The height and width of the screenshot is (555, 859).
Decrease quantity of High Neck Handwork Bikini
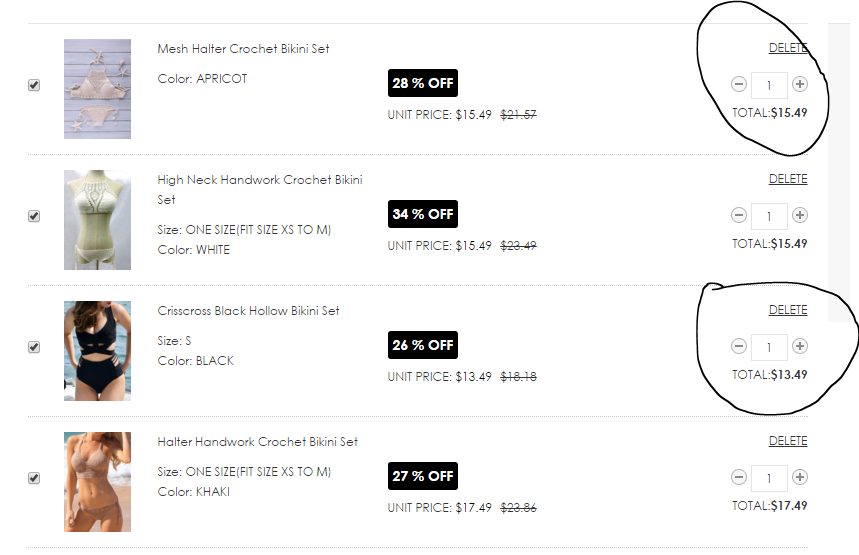tap(739, 215)
